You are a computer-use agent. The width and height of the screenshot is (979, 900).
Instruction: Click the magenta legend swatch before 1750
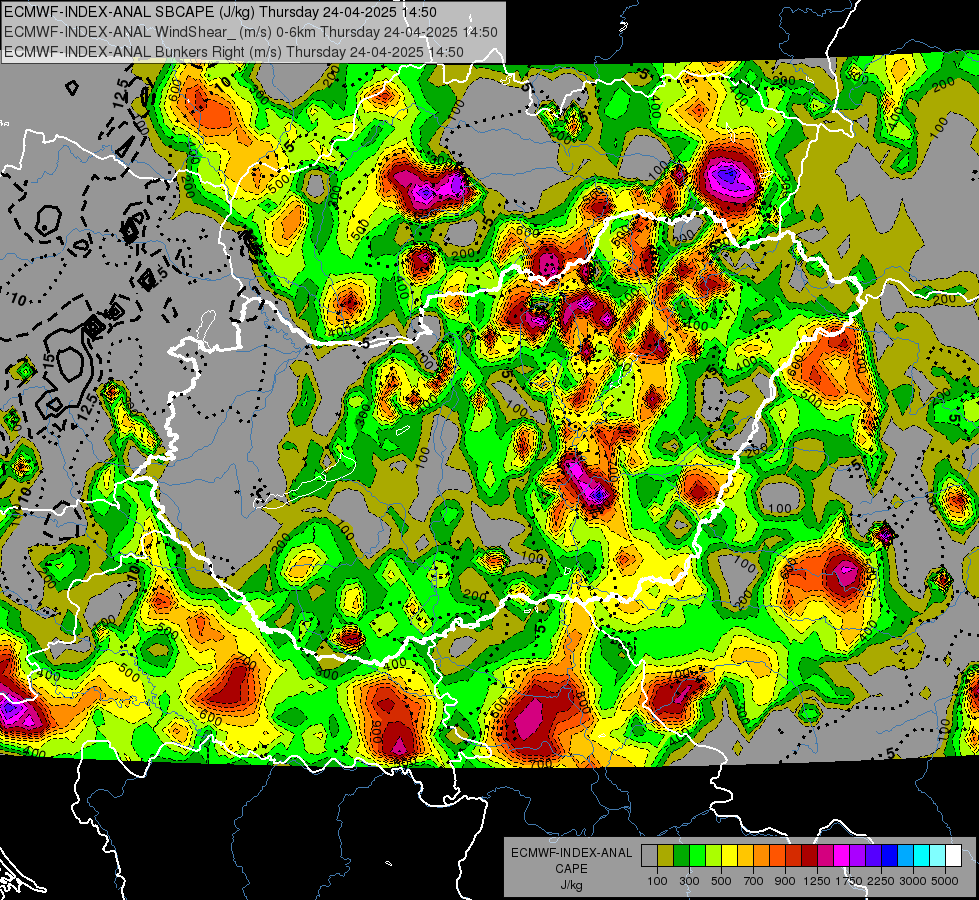[842, 855]
